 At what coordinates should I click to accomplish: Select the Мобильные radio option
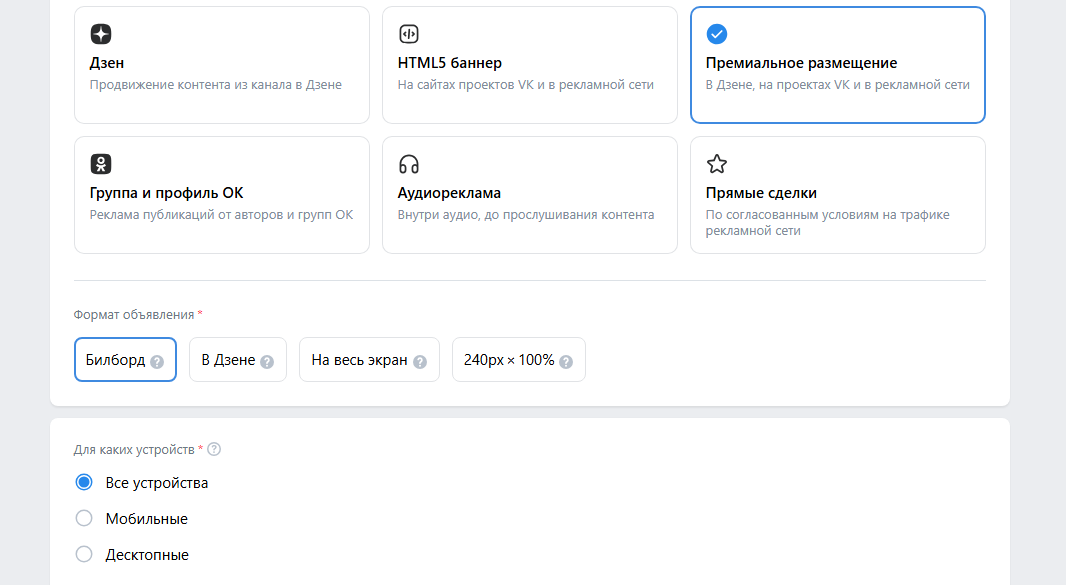(x=84, y=518)
